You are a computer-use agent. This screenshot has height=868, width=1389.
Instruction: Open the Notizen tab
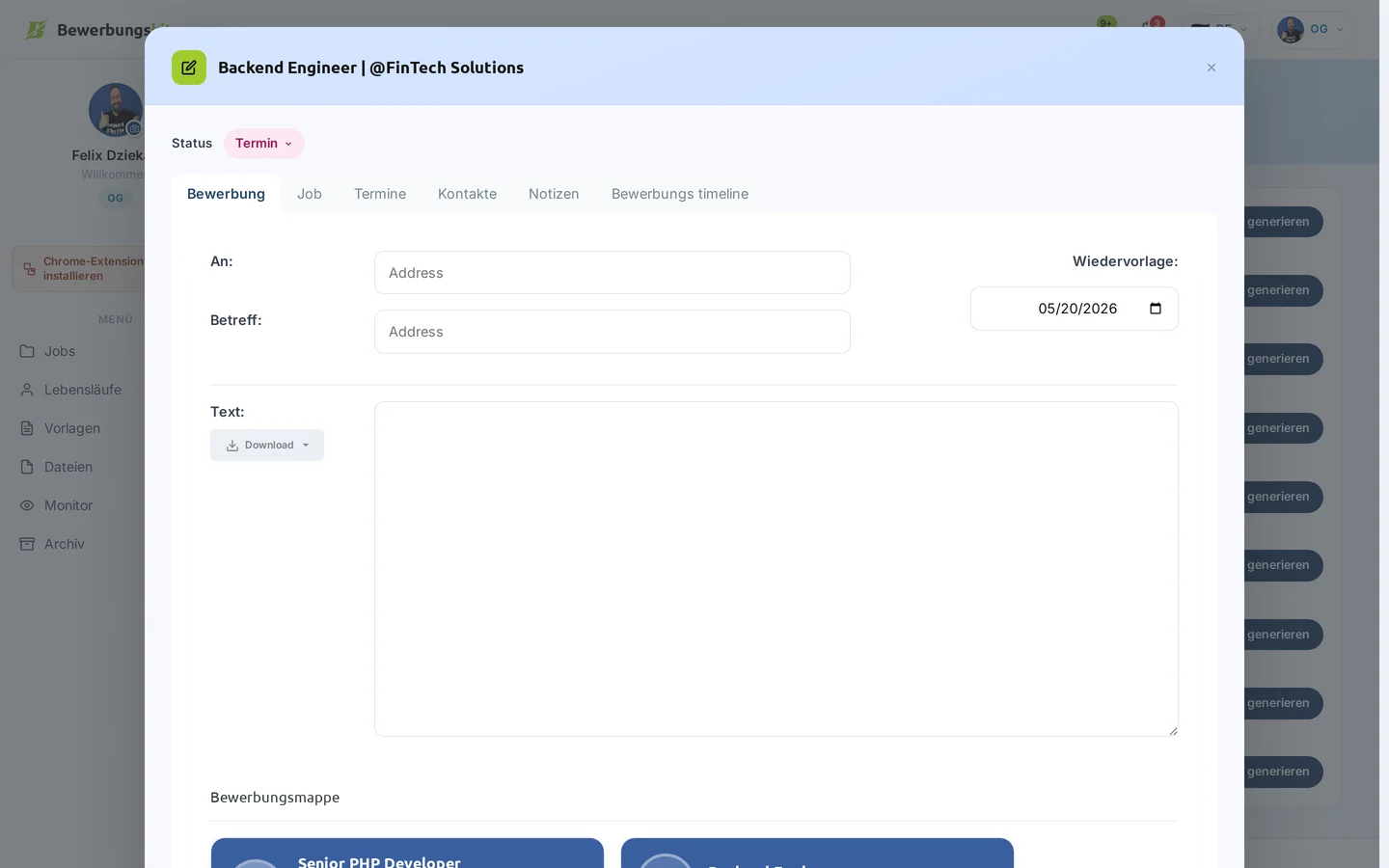(554, 194)
